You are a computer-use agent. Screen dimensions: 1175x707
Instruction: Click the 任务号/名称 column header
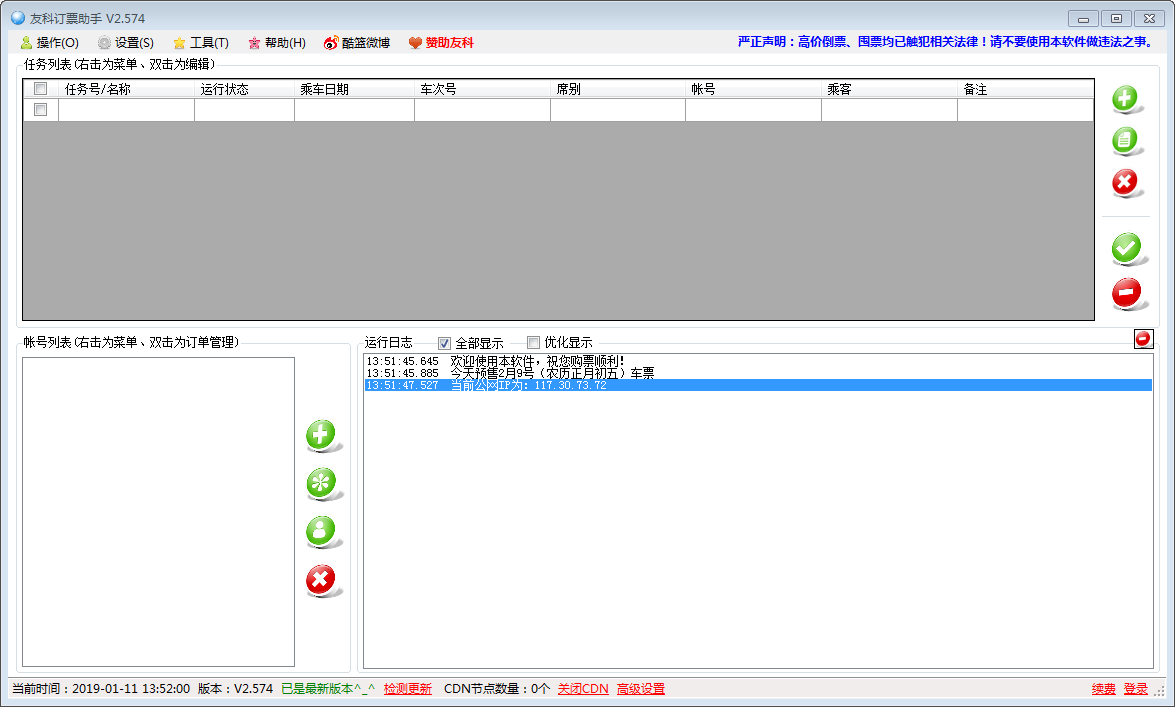point(126,89)
